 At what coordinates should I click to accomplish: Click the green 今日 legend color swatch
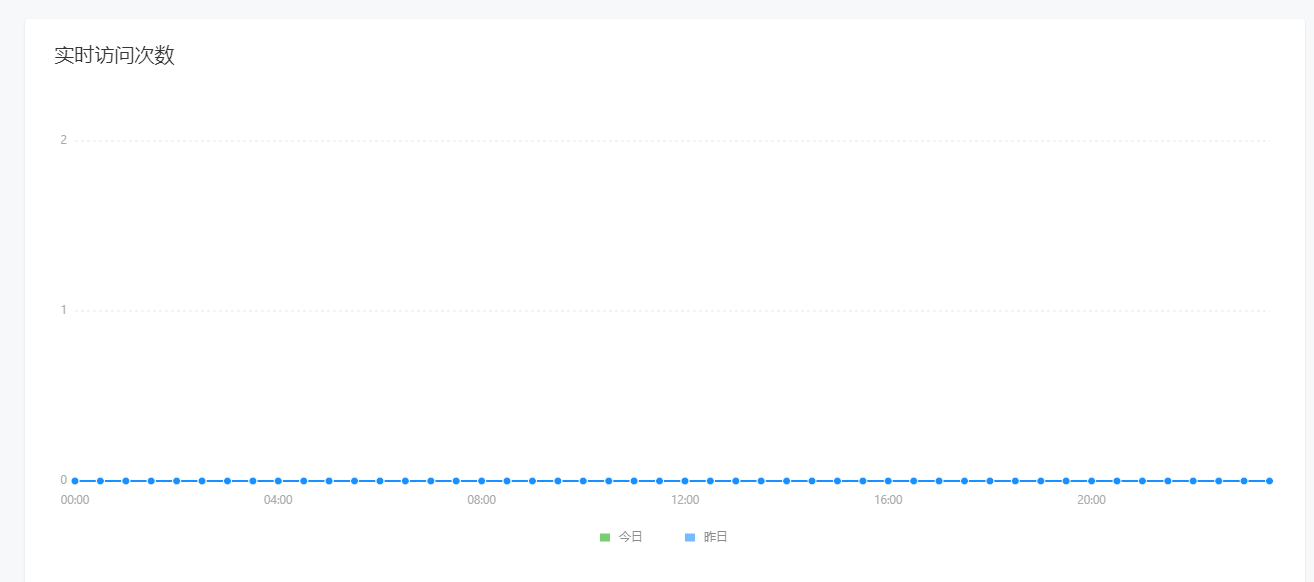(605, 538)
